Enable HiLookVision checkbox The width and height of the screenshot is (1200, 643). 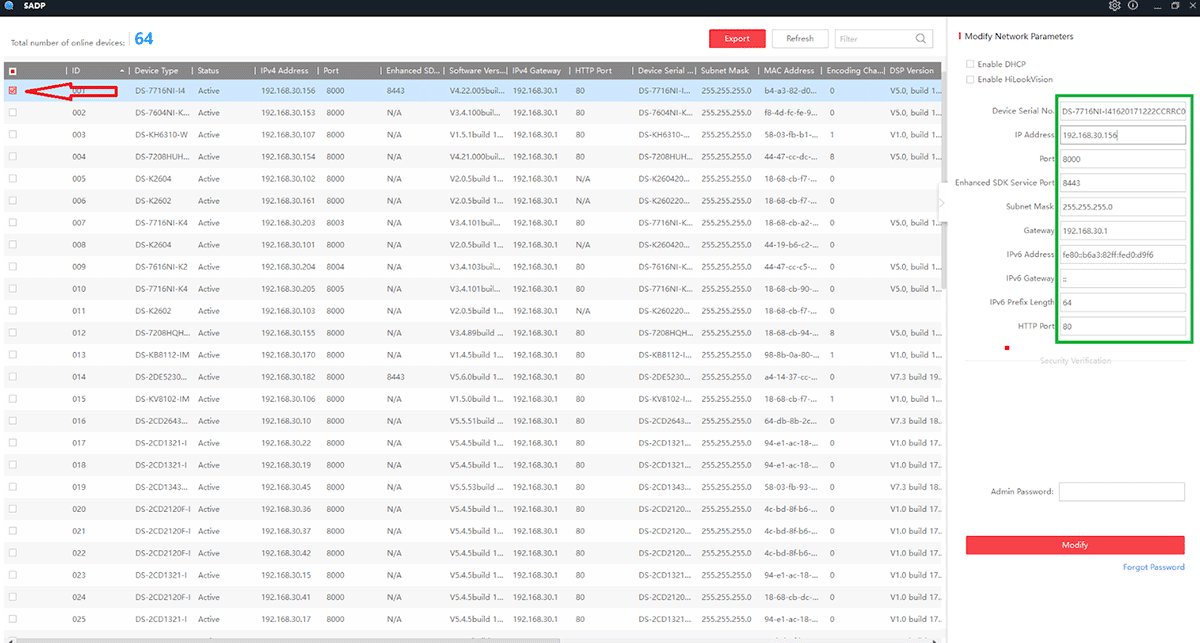click(970, 79)
